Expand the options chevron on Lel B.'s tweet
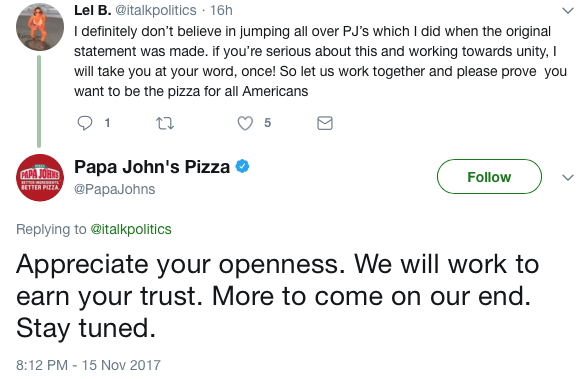 pos(568,10)
